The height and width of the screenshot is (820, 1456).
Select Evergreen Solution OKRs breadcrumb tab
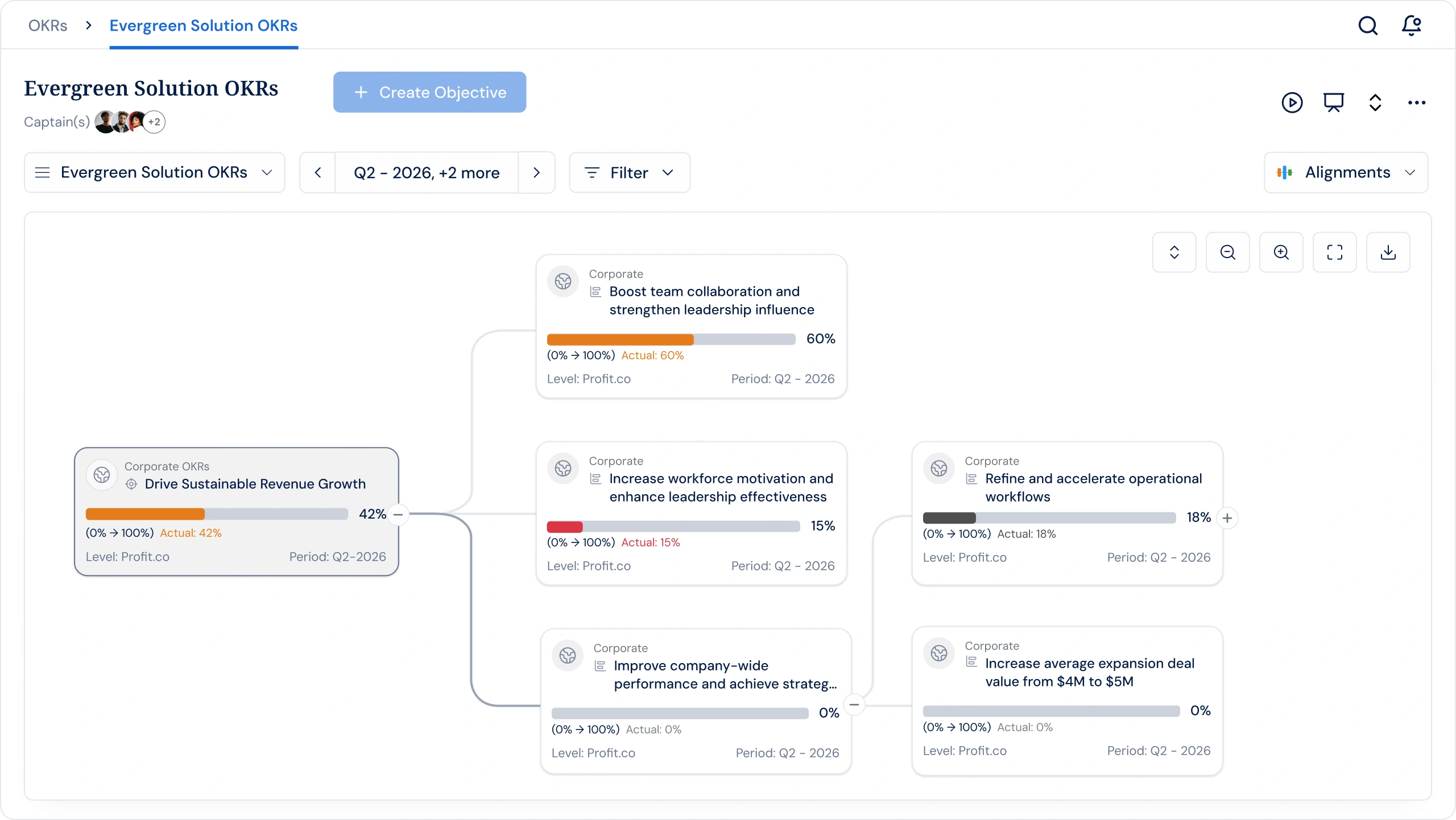(x=204, y=26)
